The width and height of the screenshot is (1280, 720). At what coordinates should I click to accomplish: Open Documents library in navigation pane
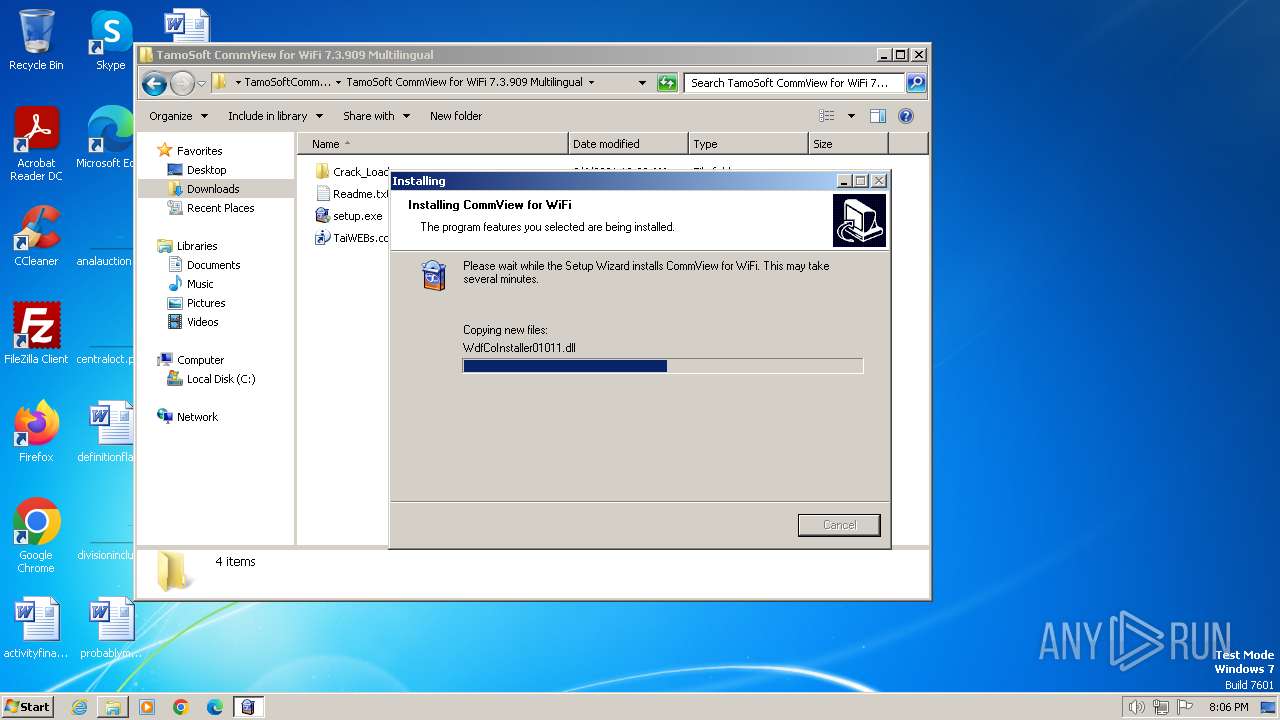tap(204, 265)
